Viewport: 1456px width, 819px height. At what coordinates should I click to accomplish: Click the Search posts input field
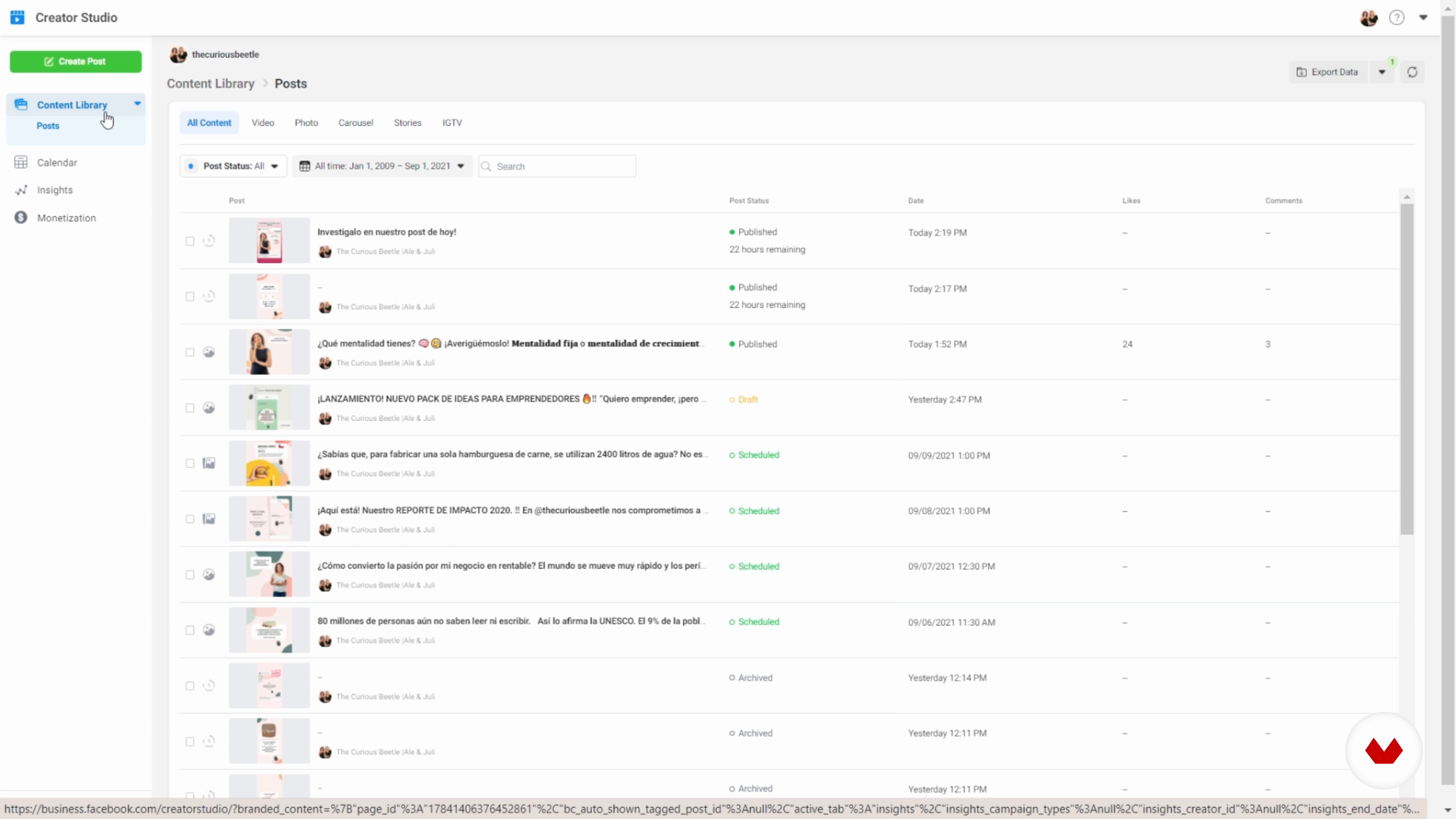[x=557, y=166]
